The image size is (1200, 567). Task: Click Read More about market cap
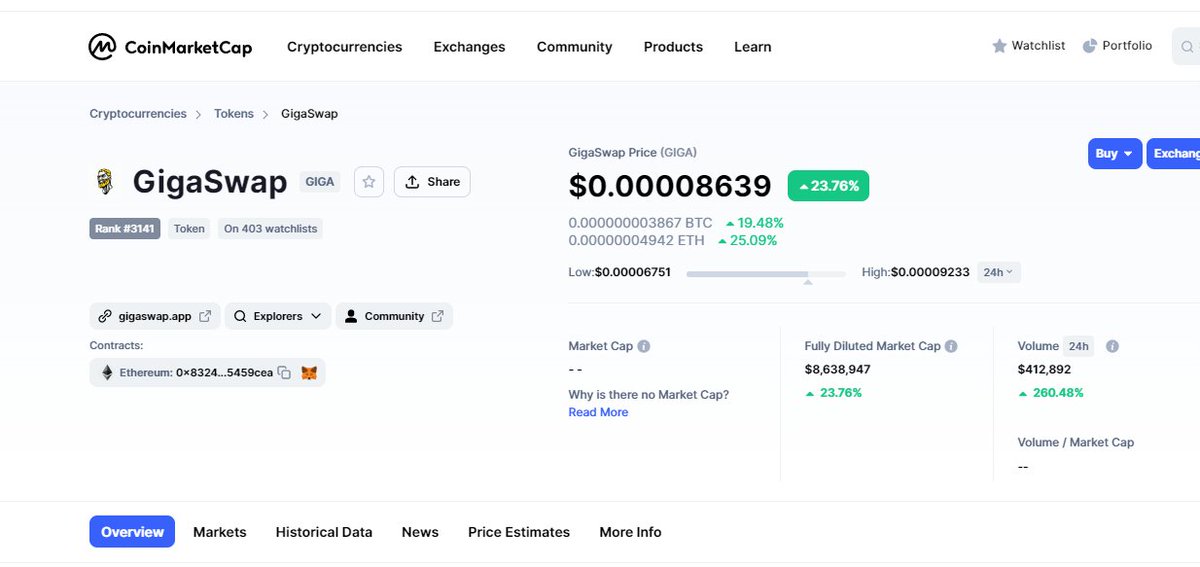[598, 412]
